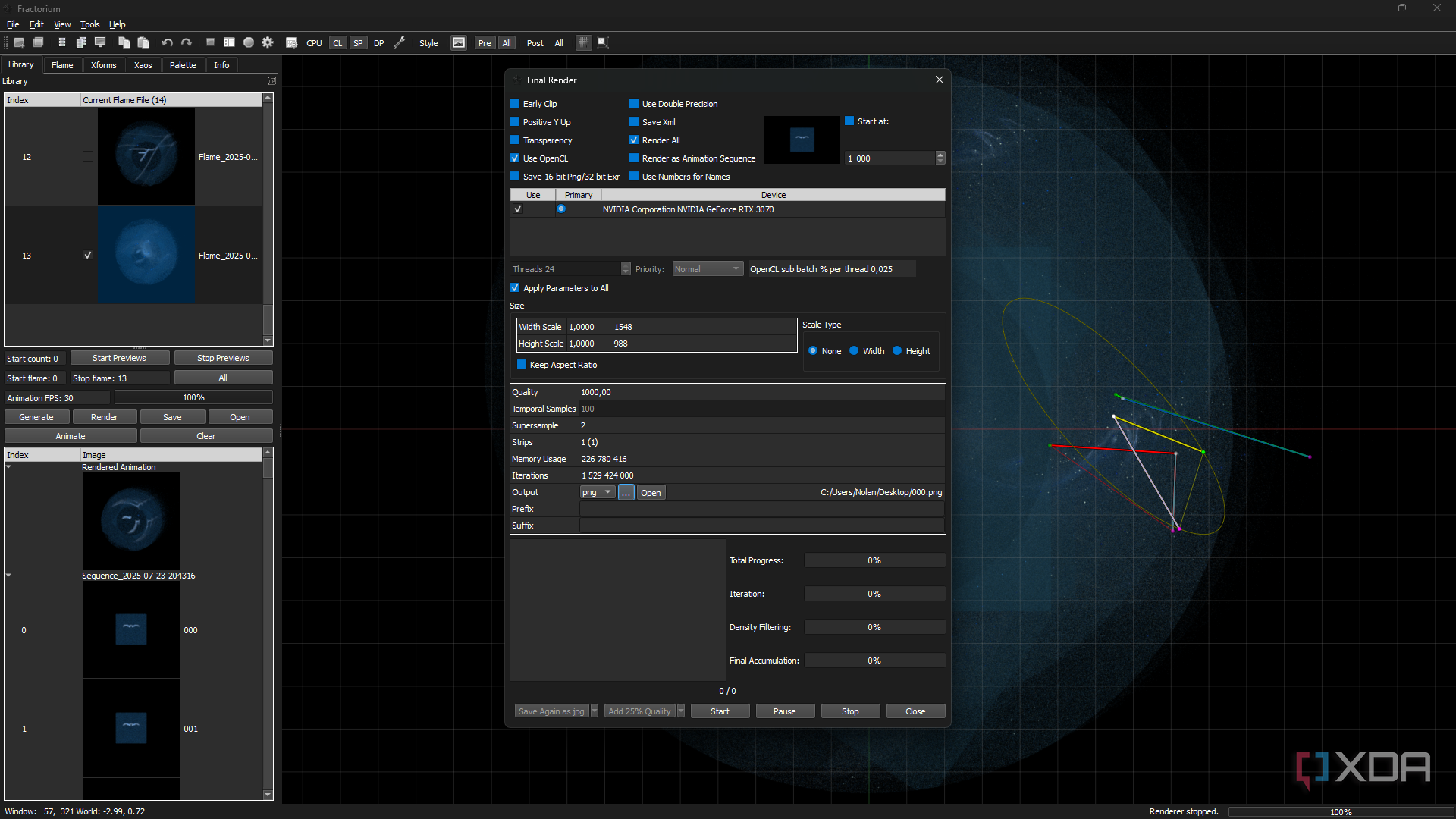Image resolution: width=1456 pixels, height=819 pixels.
Task: Collapse the Rendered Animation tree node
Action: point(8,467)
